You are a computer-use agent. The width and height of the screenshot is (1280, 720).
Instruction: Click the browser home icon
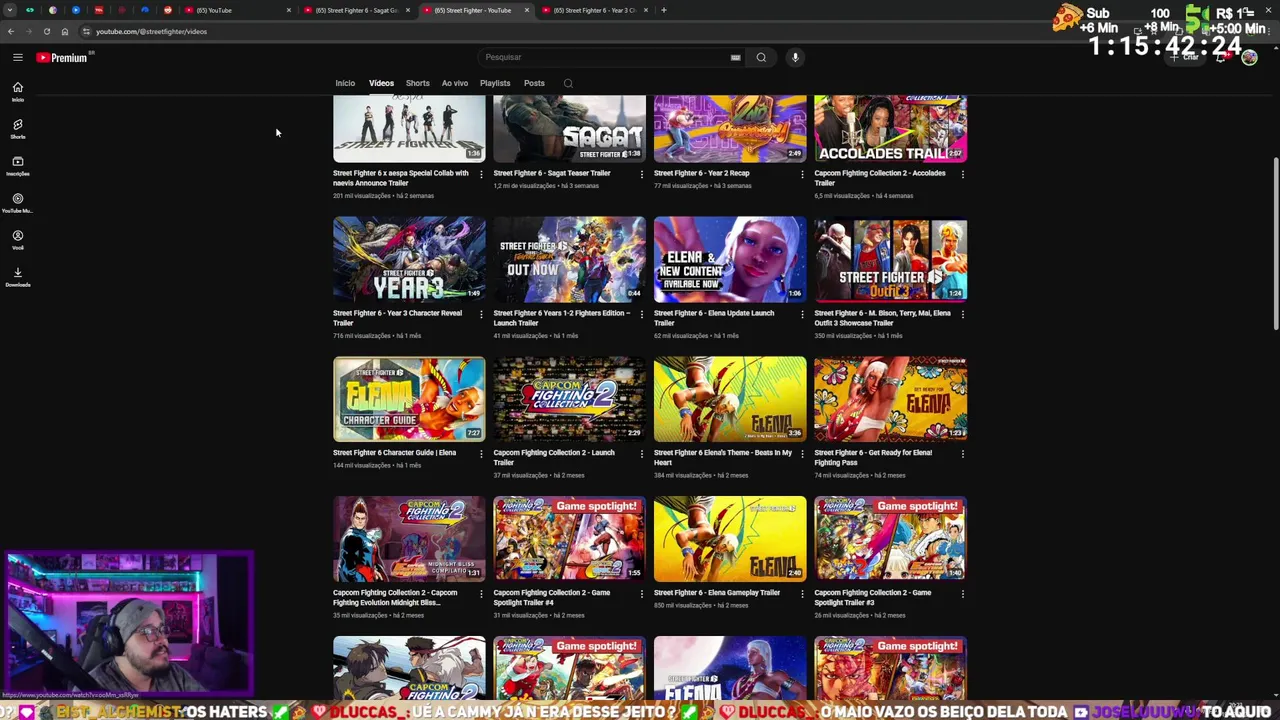coord(65,31)
